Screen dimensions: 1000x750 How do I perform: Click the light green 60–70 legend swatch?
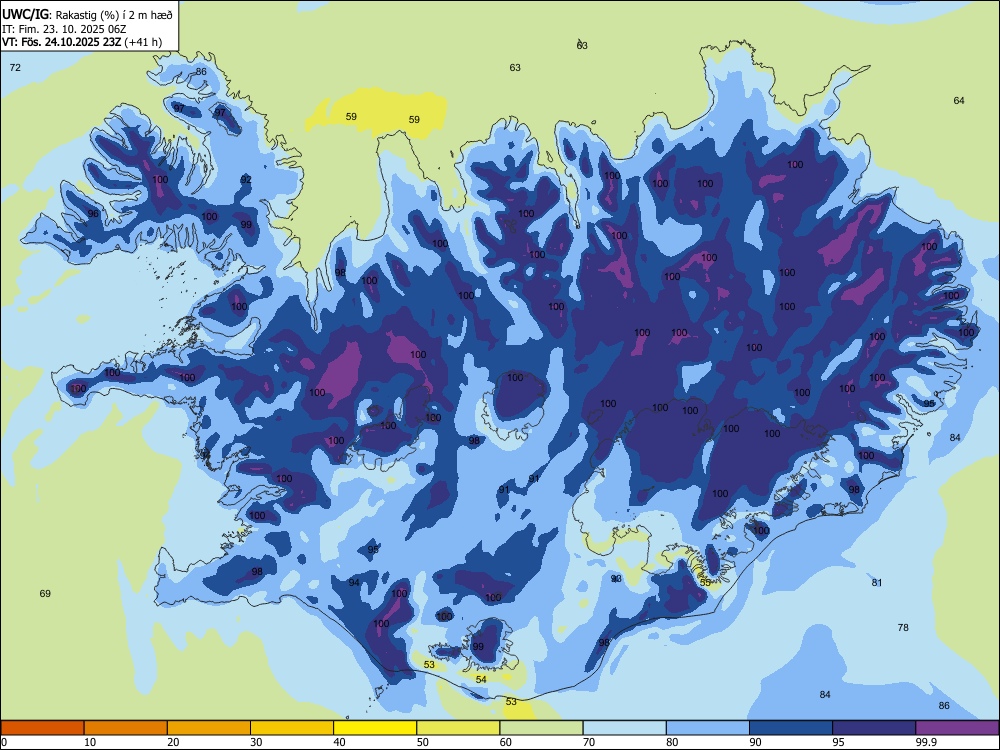[541, 728]
